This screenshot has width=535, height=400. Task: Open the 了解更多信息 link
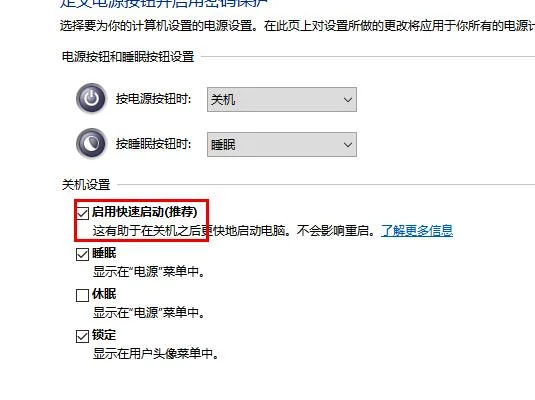point(417,231)
